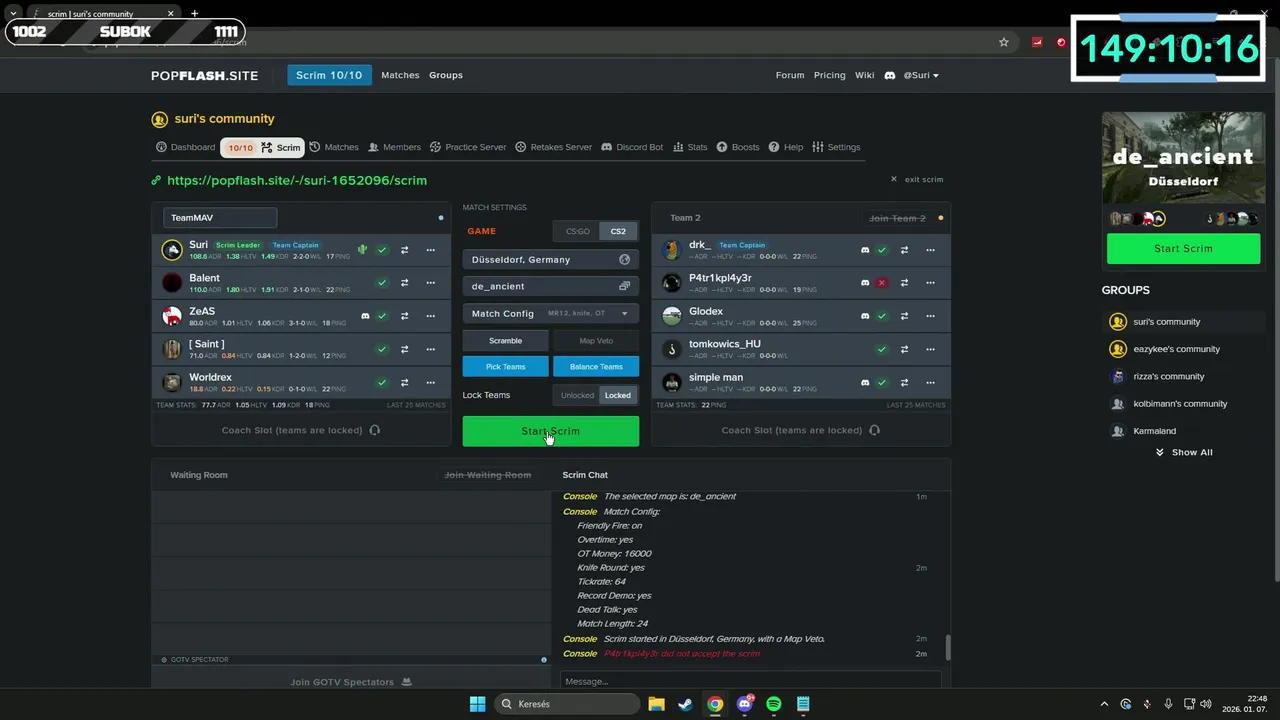Click the green Start Scrim button in Match Settings

(551, 431)
